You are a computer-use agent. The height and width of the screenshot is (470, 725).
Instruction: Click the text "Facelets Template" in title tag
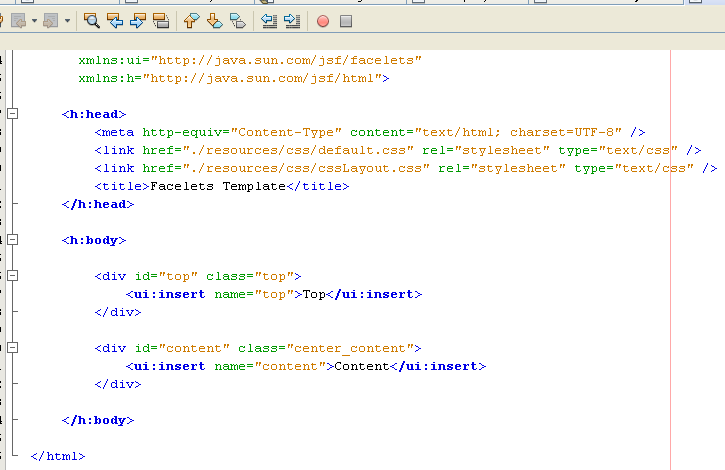pyautogui.click(x=218, y=186)
